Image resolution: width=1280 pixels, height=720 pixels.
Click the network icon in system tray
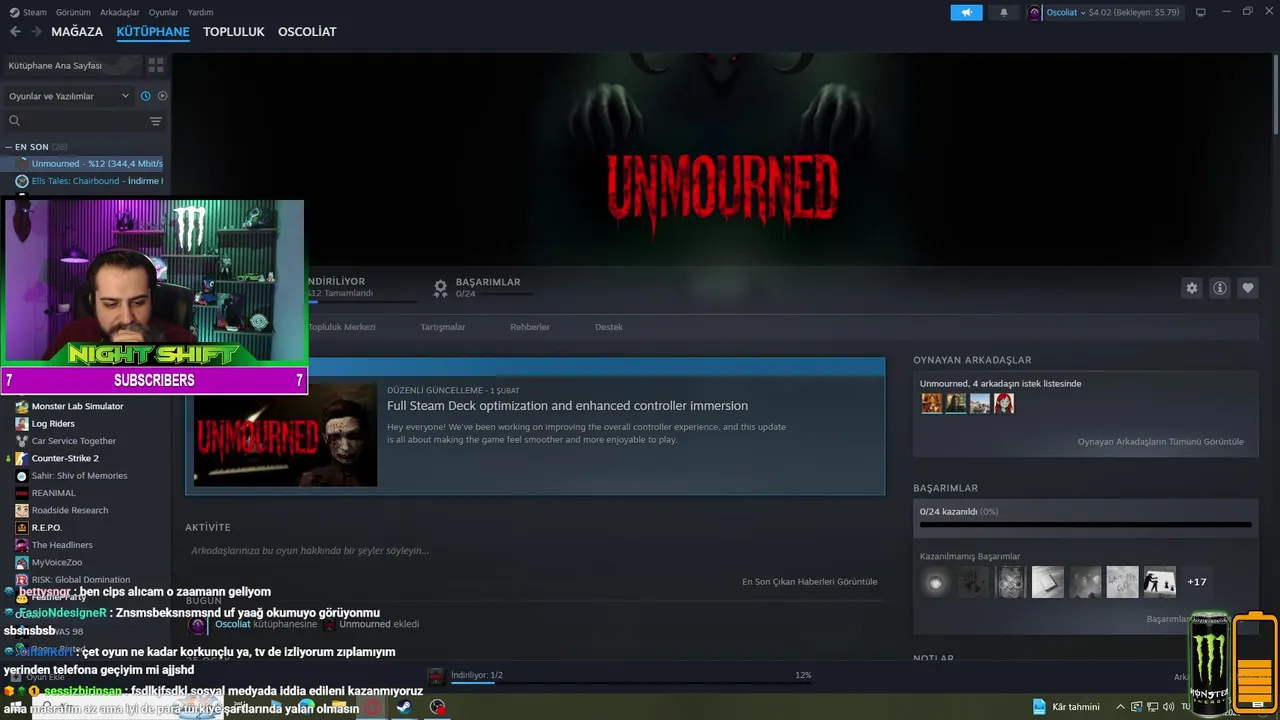1152,707
